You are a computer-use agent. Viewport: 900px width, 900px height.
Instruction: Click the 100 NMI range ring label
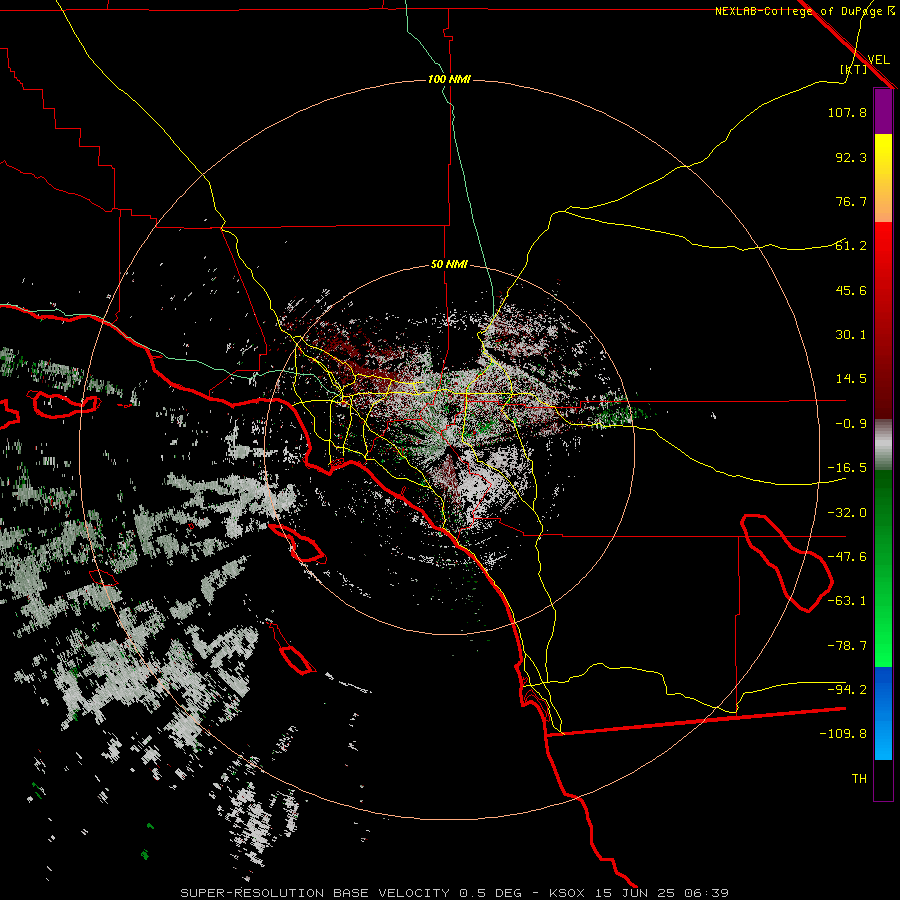tap(449, 79)
